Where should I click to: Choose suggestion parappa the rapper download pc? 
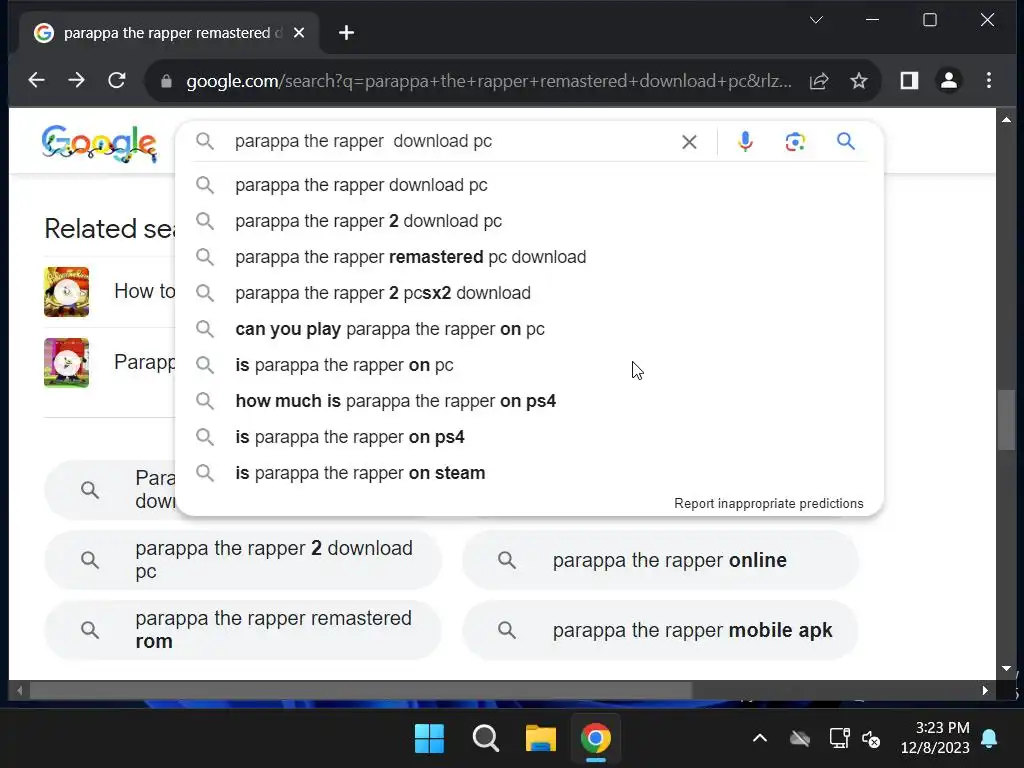530,185
